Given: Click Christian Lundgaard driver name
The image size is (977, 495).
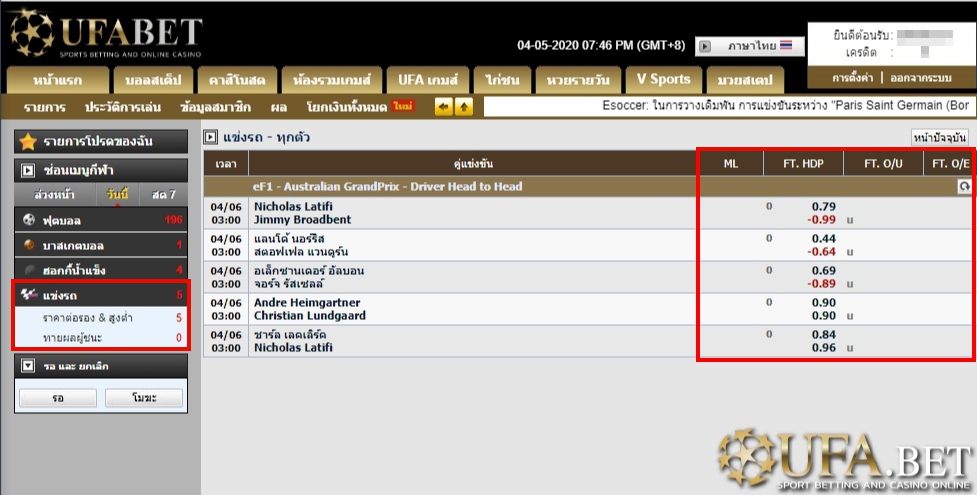Looking at the screenshot, I should pyautogui.click(x=310, y=315).
